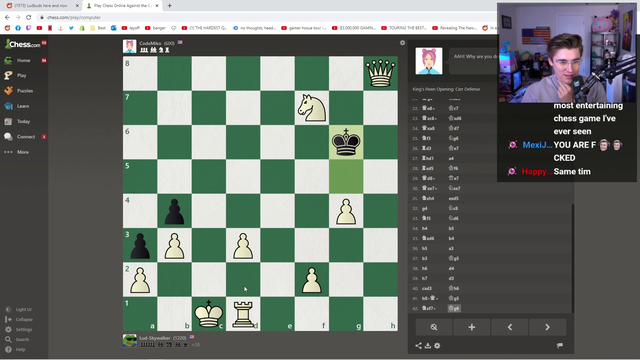This screenshot has width=640, height=360.
Task: Open the Revealing The New... bookmark
Action: [454, 28]
